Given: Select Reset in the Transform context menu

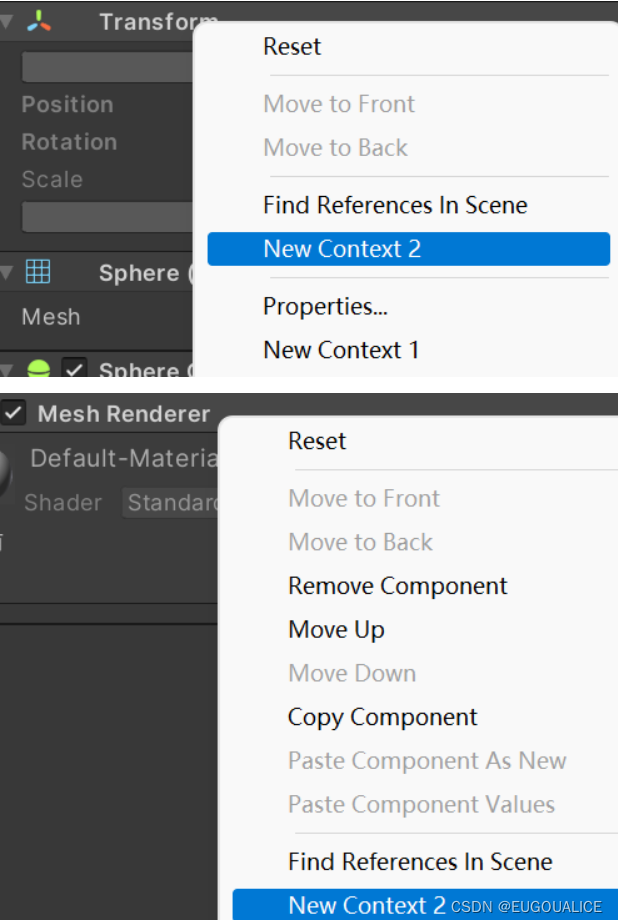Looking at the screenshot, I should 292,46.
